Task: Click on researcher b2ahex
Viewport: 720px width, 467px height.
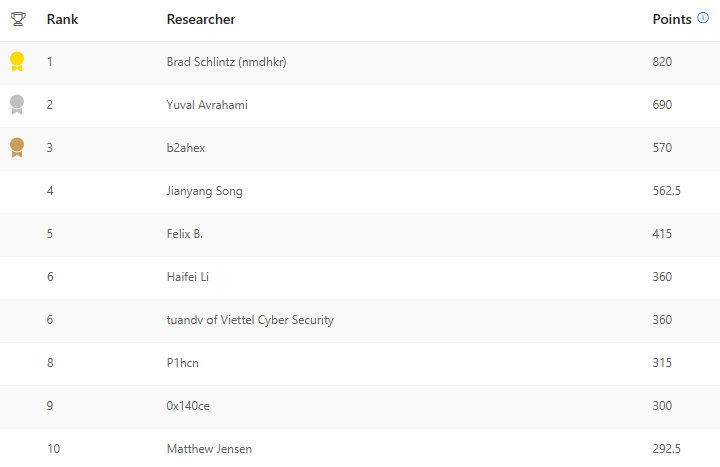Action: [188, 148]
